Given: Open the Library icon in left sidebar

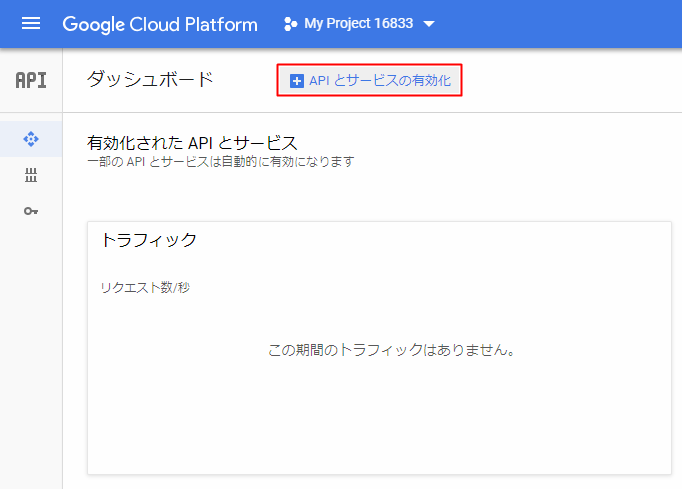Looking at the screenshot, I should [31, 175].
